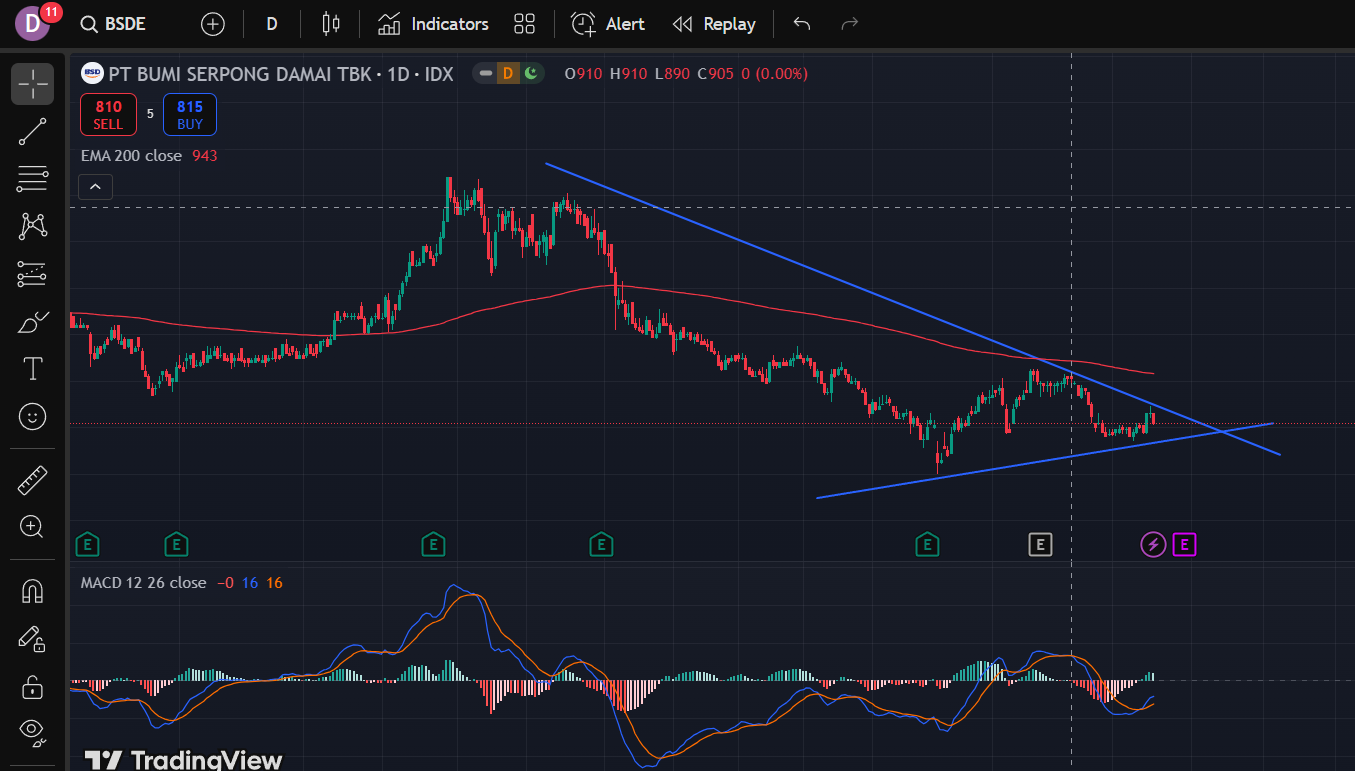The height and width of the screenshot is (771, 1355).
Task: Start Bar Replay mode
Action: click(x=713, y=24)
